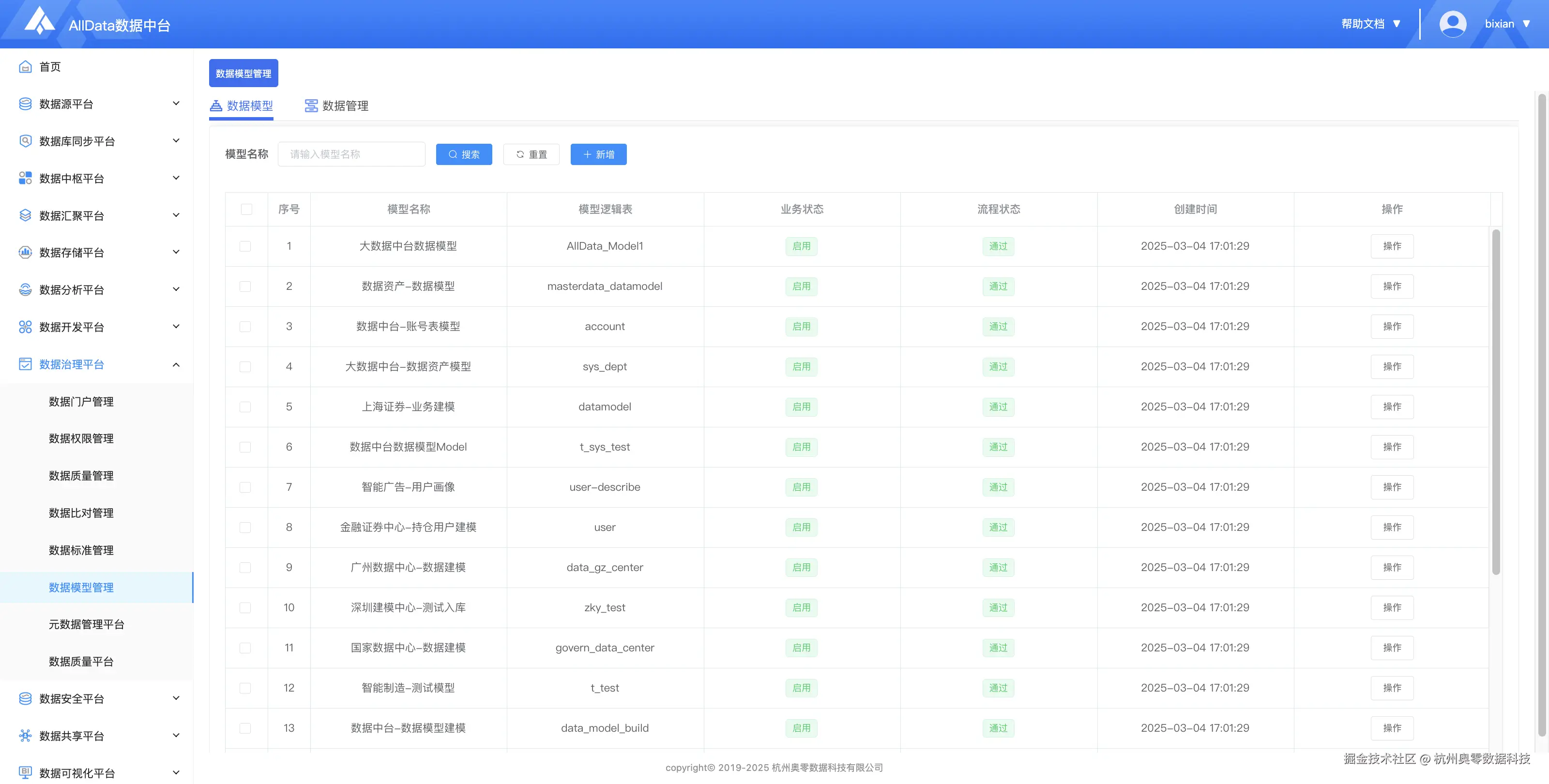Expand the 数据安全平台 menu chevron
This screenshot has width=1549, height=784.
[x=176, y=699]
